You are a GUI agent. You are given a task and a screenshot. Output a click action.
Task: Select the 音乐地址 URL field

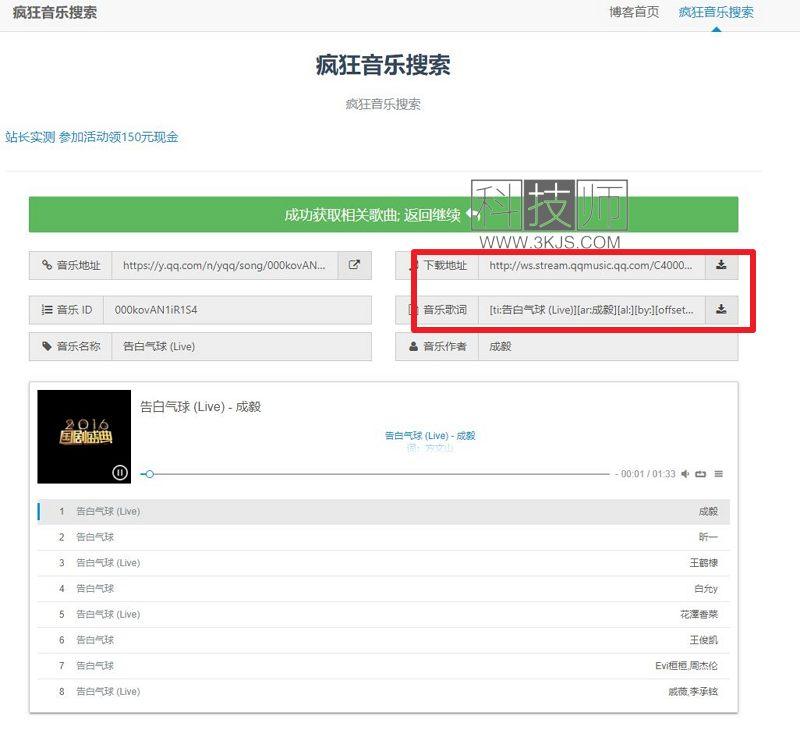coord(224,265)
